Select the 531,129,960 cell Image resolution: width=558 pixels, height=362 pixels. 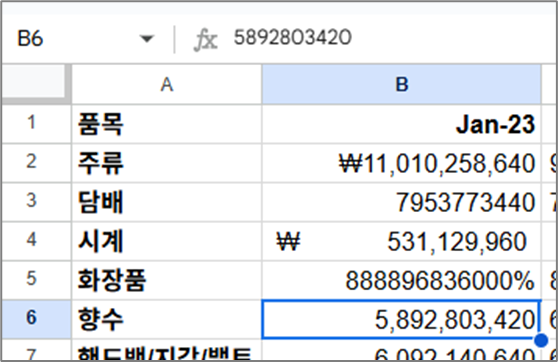tap(401, 241)
